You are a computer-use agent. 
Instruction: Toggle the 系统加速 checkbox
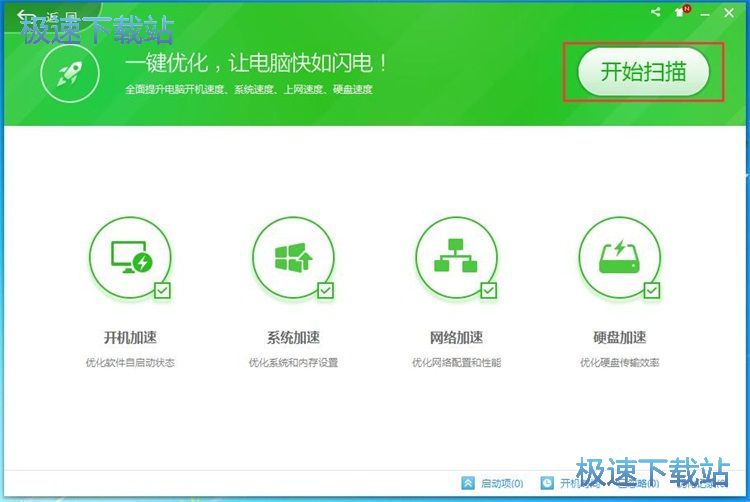(x=325, y=291)
